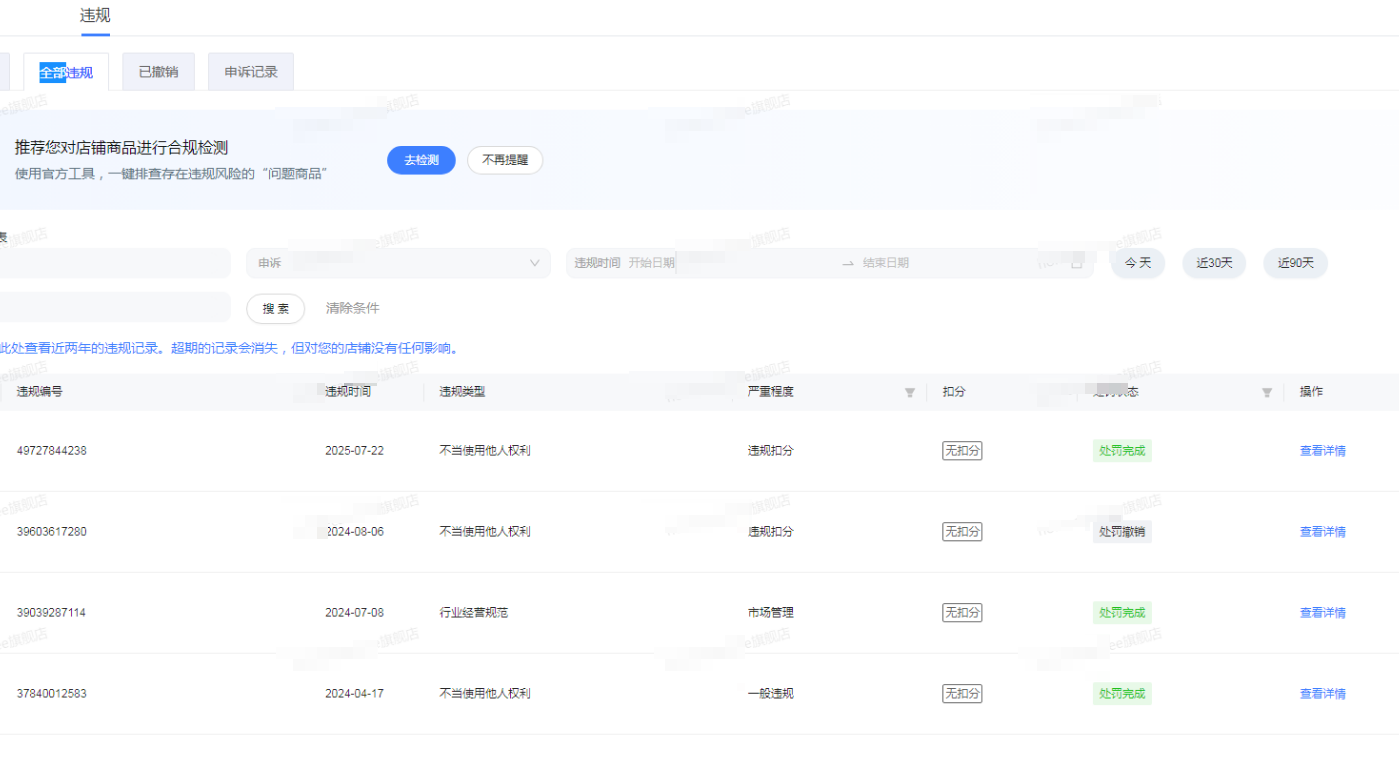
Task: Click the 结束日期 end date field
Action: [886, 263]
